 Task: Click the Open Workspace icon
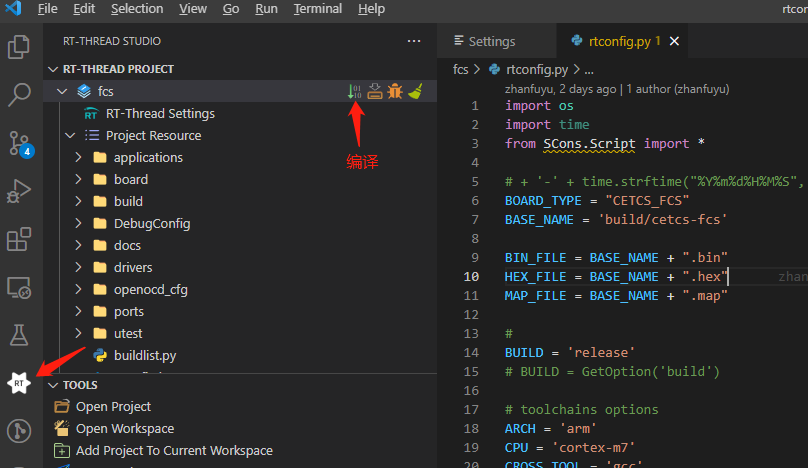62,428
